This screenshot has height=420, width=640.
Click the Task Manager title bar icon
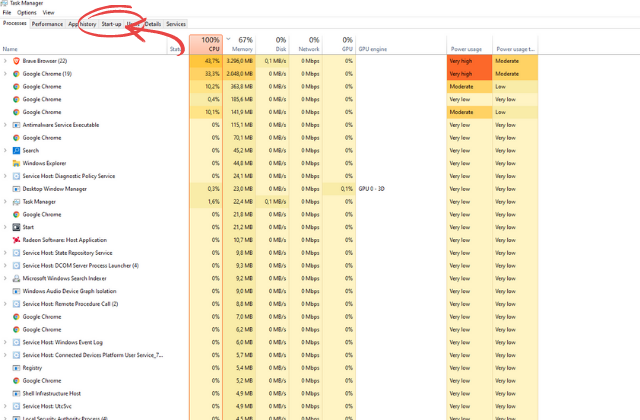pyautogui.click(x=4, y=2)
